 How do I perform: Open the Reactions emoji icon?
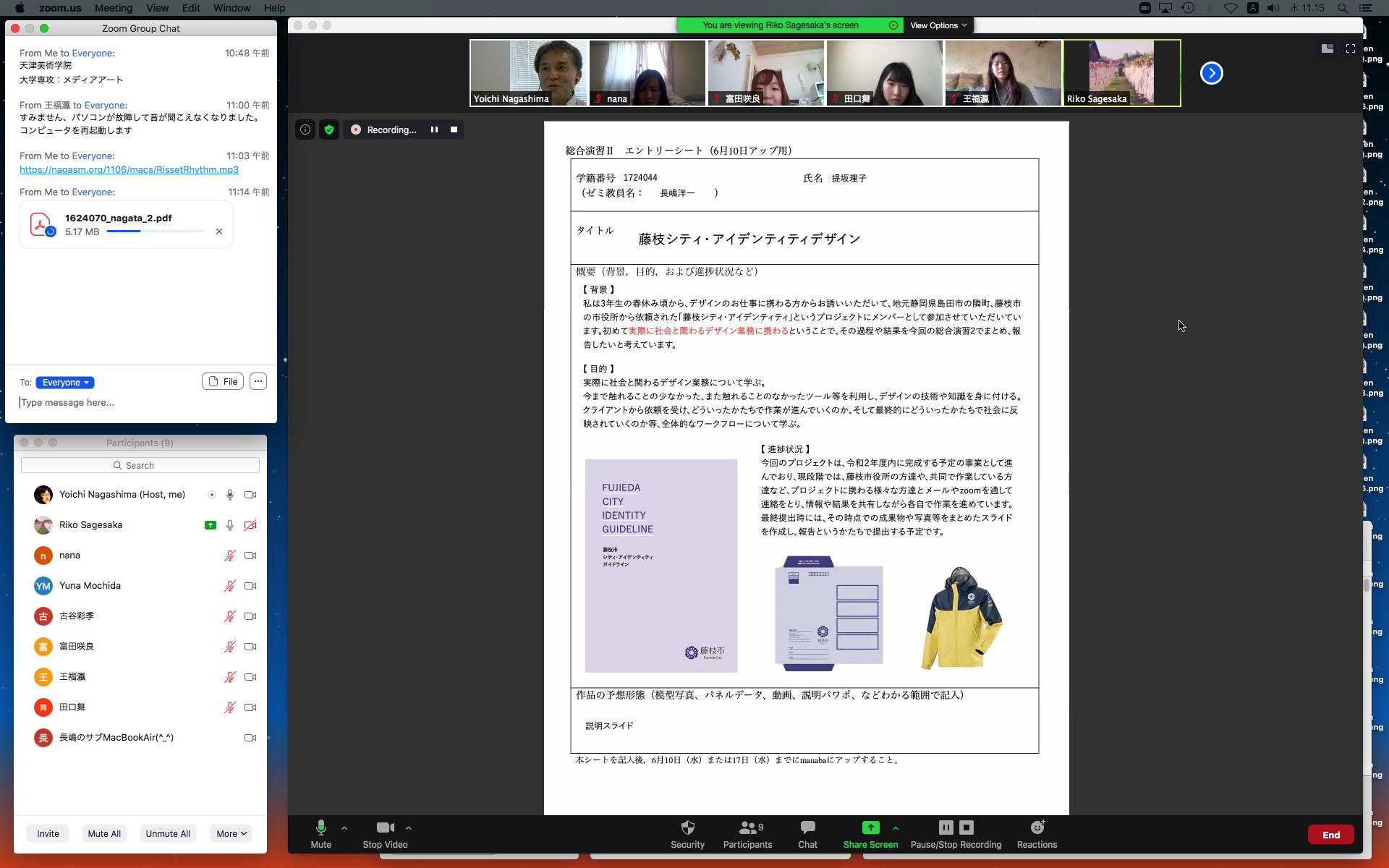click(1037, 827)
